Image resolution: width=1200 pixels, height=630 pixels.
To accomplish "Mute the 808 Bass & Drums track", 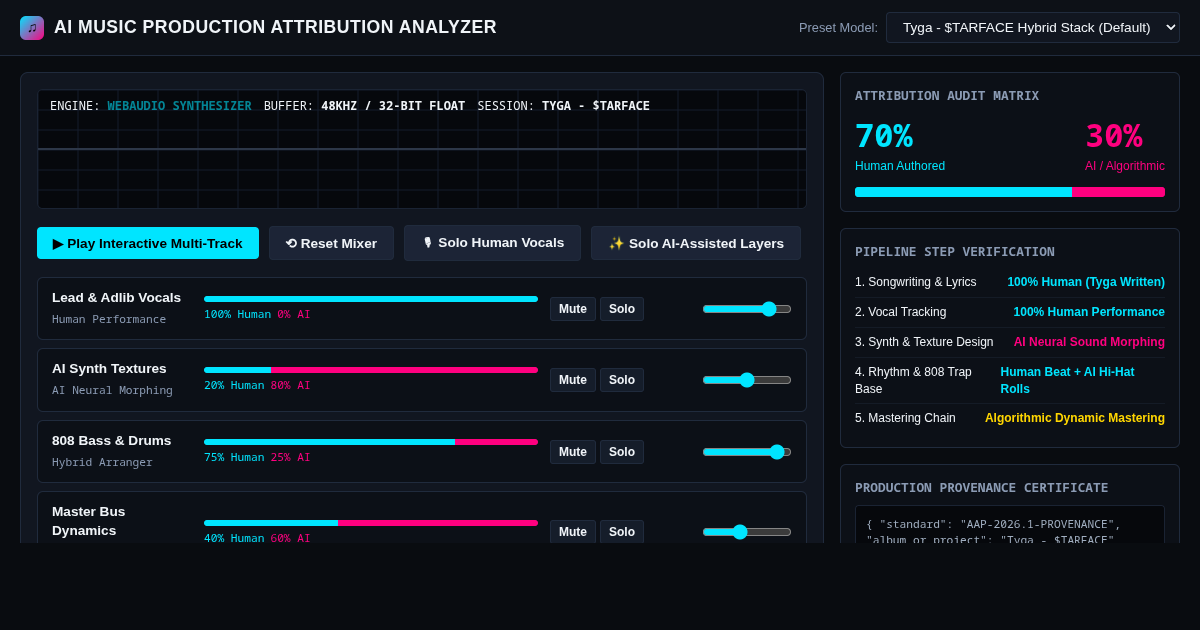I will [x=573, y=452].
